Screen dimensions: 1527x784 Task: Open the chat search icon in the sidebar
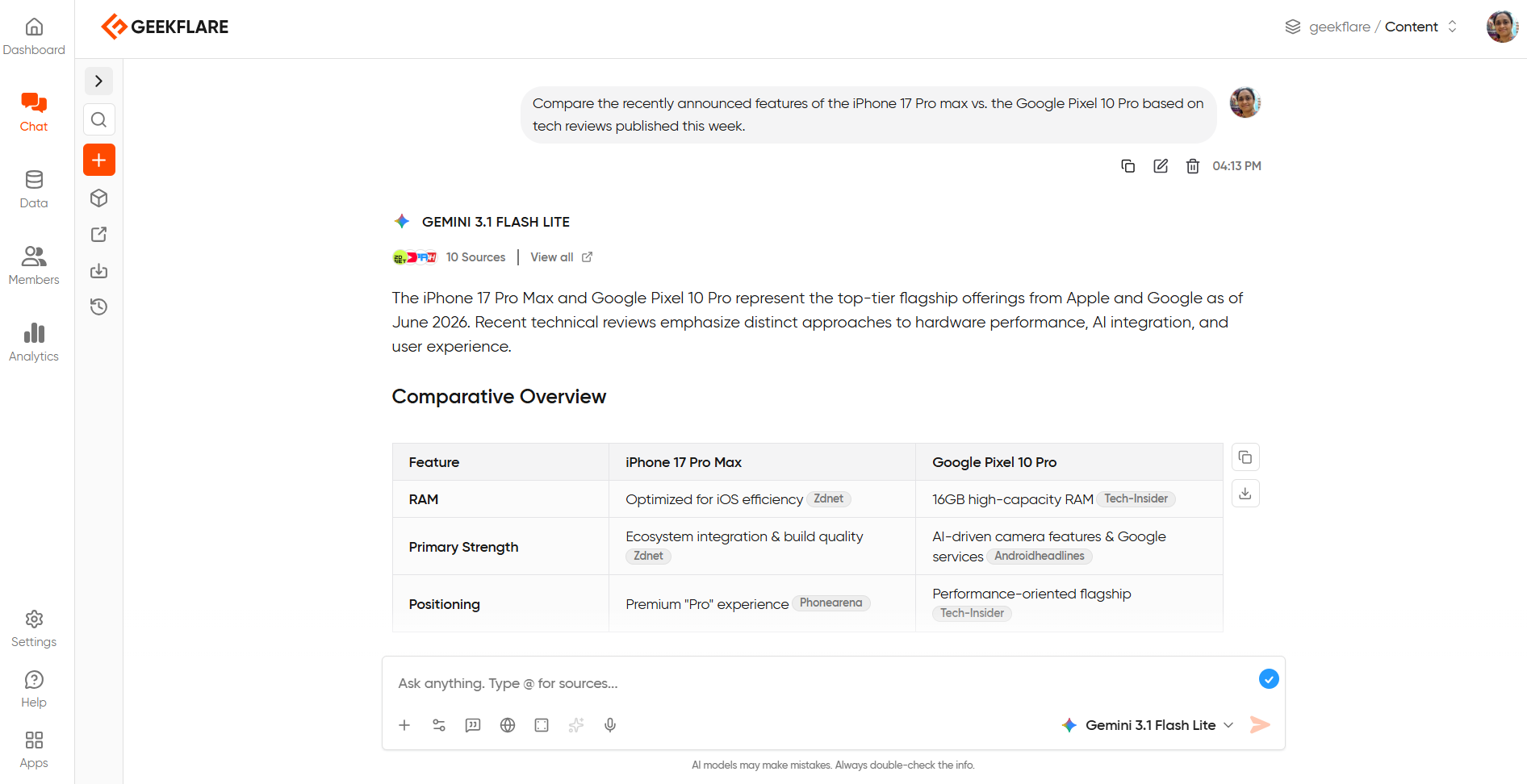pyautogui.click(x=98, y=119)
